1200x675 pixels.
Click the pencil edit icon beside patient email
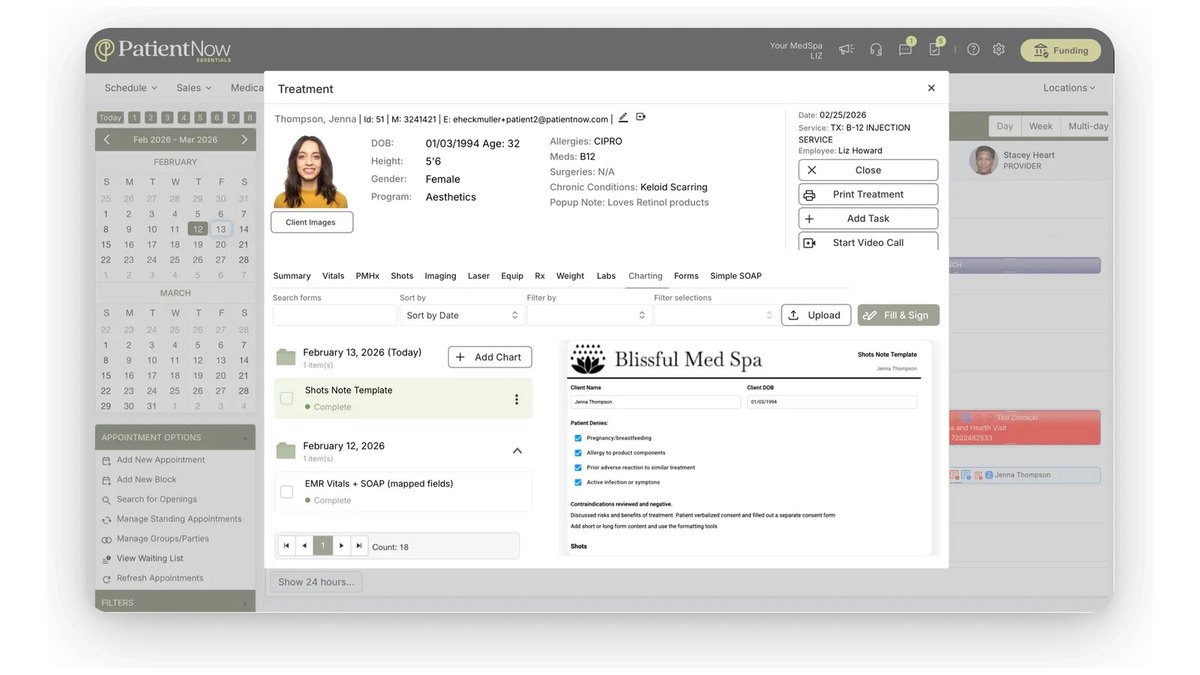point(624,118)
